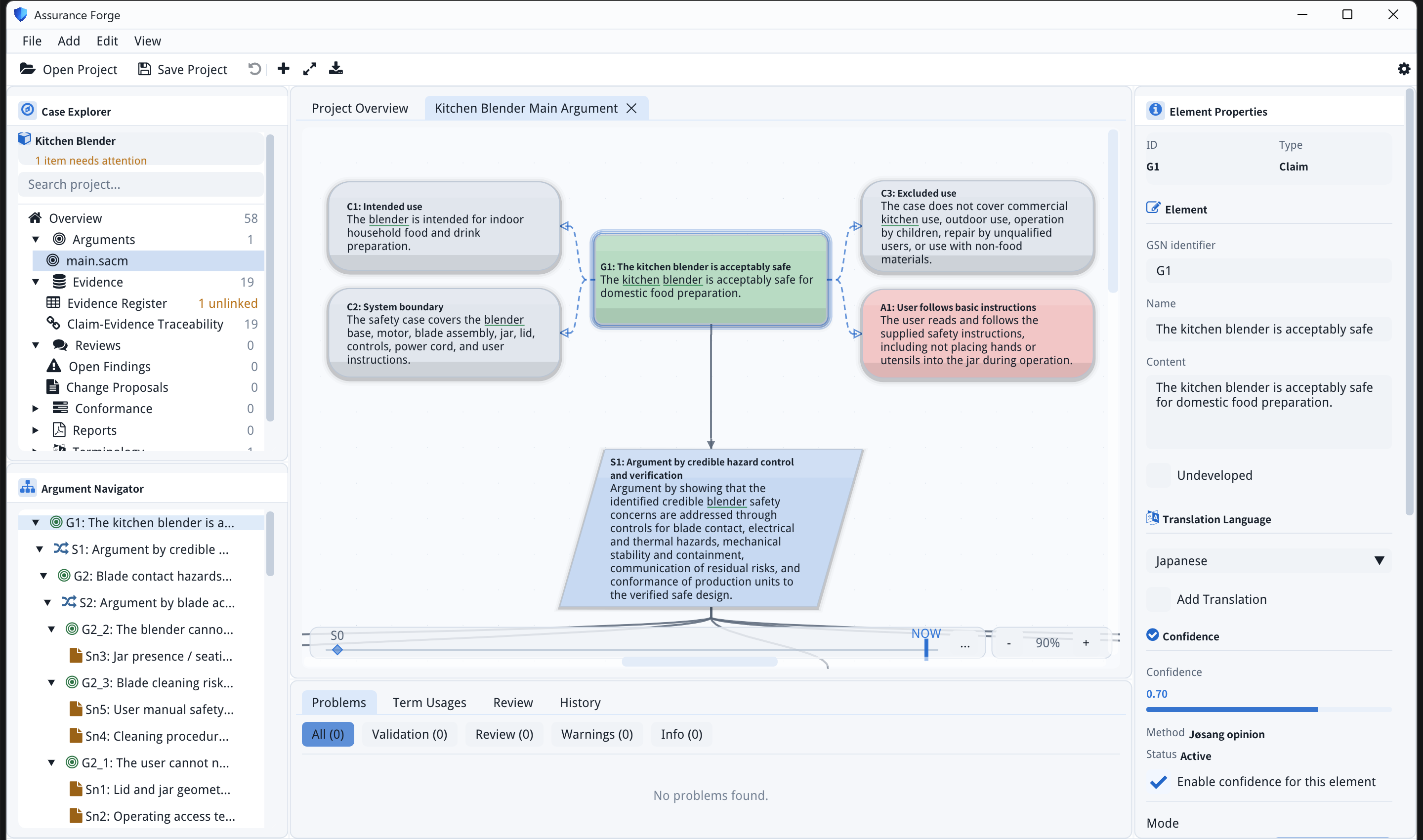Click the S0 timeline diamond marker

coord(337,650)
